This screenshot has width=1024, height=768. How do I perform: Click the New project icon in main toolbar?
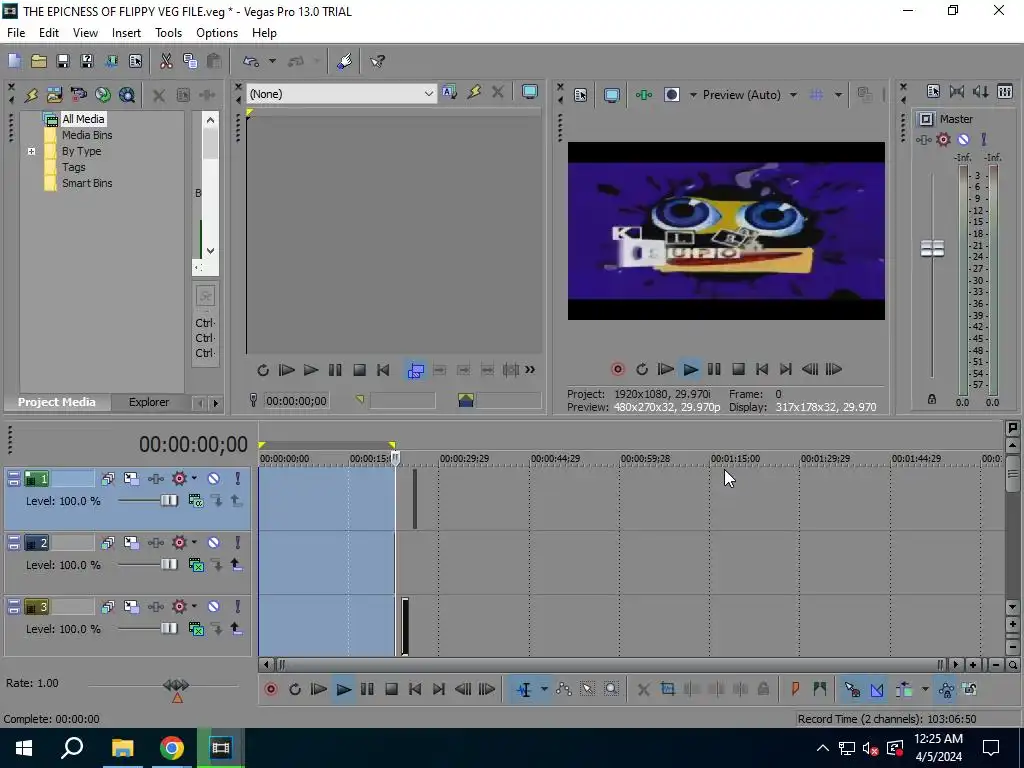pos(14,61)
